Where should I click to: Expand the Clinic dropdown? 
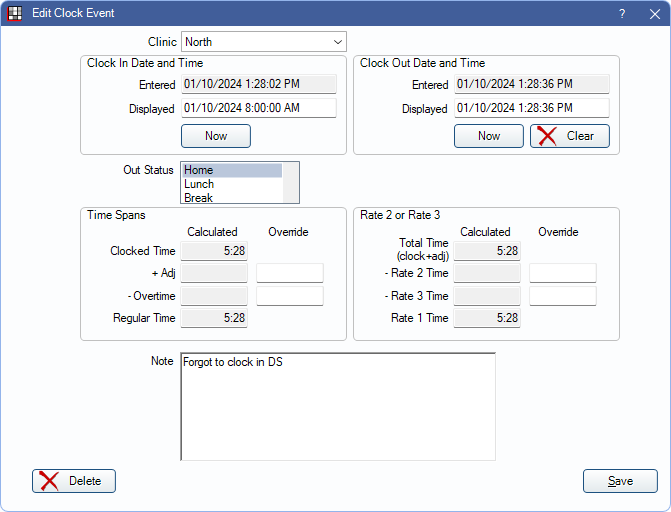[x=336, y=42]
